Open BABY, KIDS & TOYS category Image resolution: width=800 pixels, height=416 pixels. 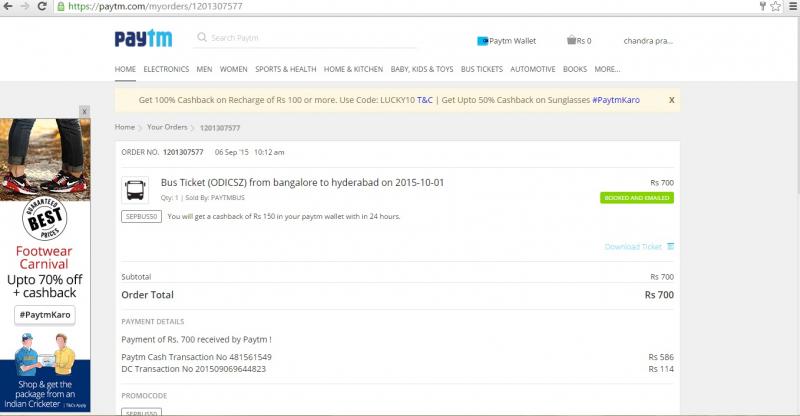tap(422, 69)
